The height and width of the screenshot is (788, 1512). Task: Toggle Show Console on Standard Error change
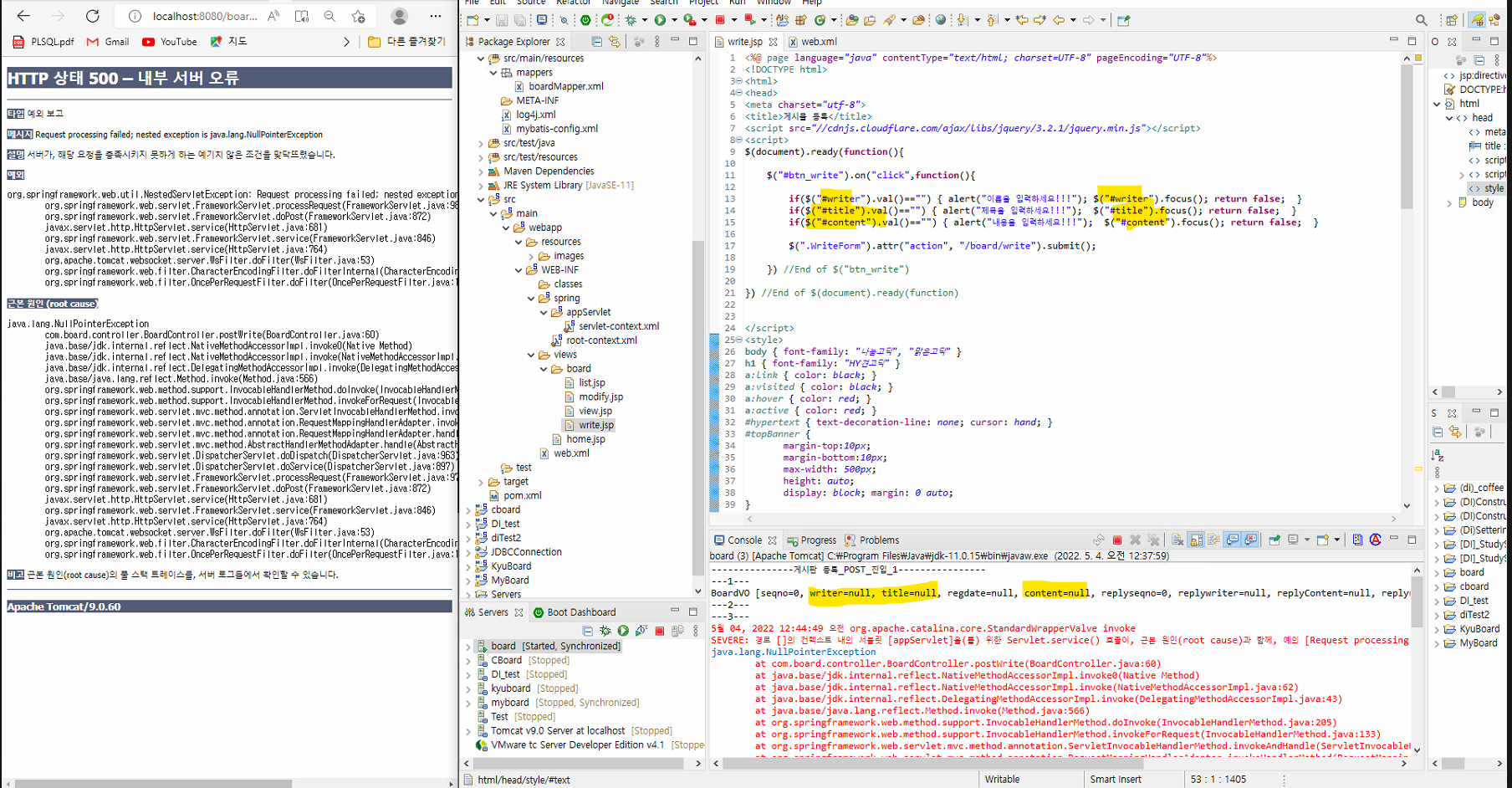click(1250, 540)
